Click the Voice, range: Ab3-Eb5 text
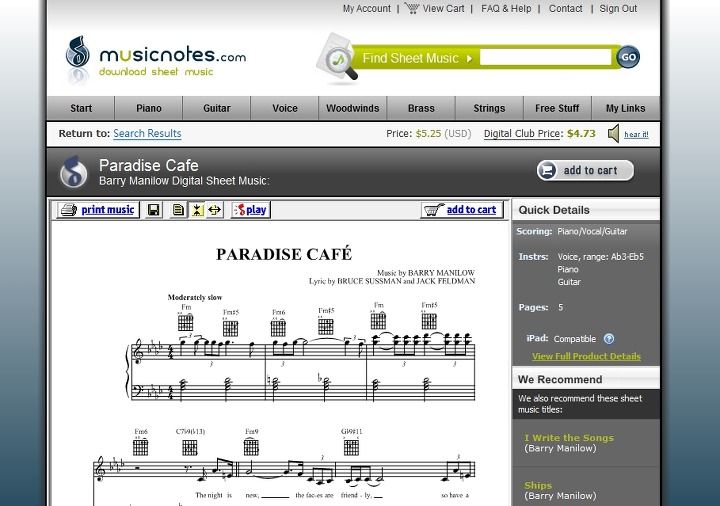This screenshot has width=720, height=506. (x=601, y=257)
